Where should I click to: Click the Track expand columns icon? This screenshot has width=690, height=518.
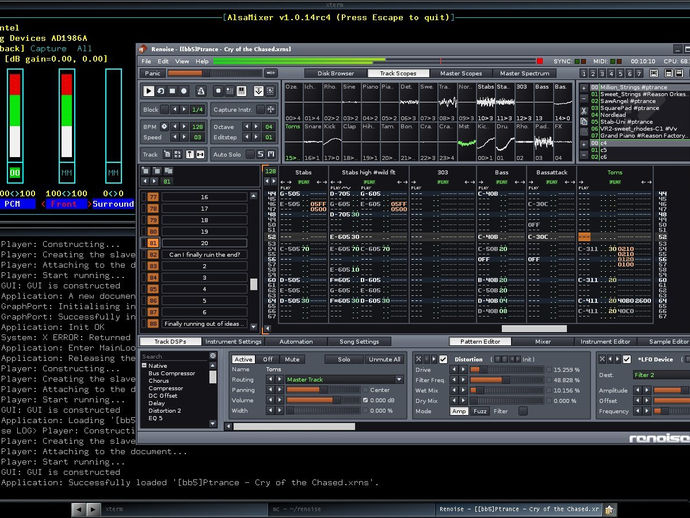pos(200,154)
